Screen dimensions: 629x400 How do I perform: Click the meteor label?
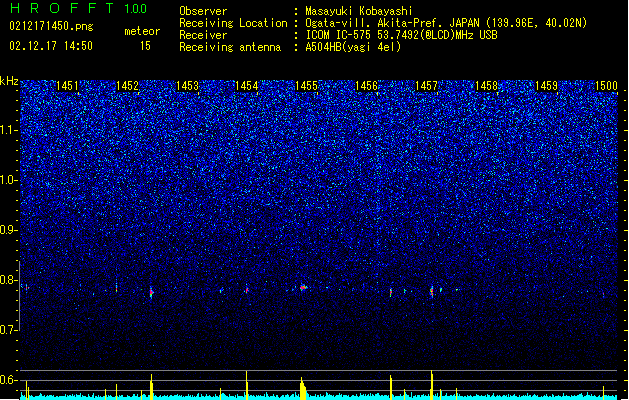pyautogui.click(x=142, y=31)
